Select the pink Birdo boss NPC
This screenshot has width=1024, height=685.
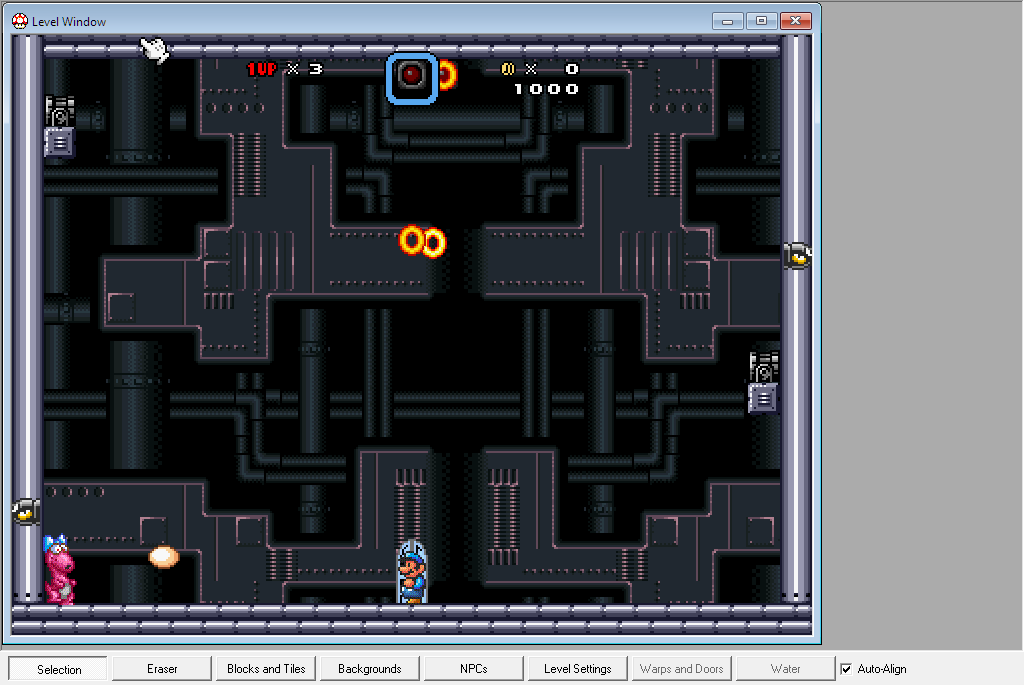coord(59,569)
